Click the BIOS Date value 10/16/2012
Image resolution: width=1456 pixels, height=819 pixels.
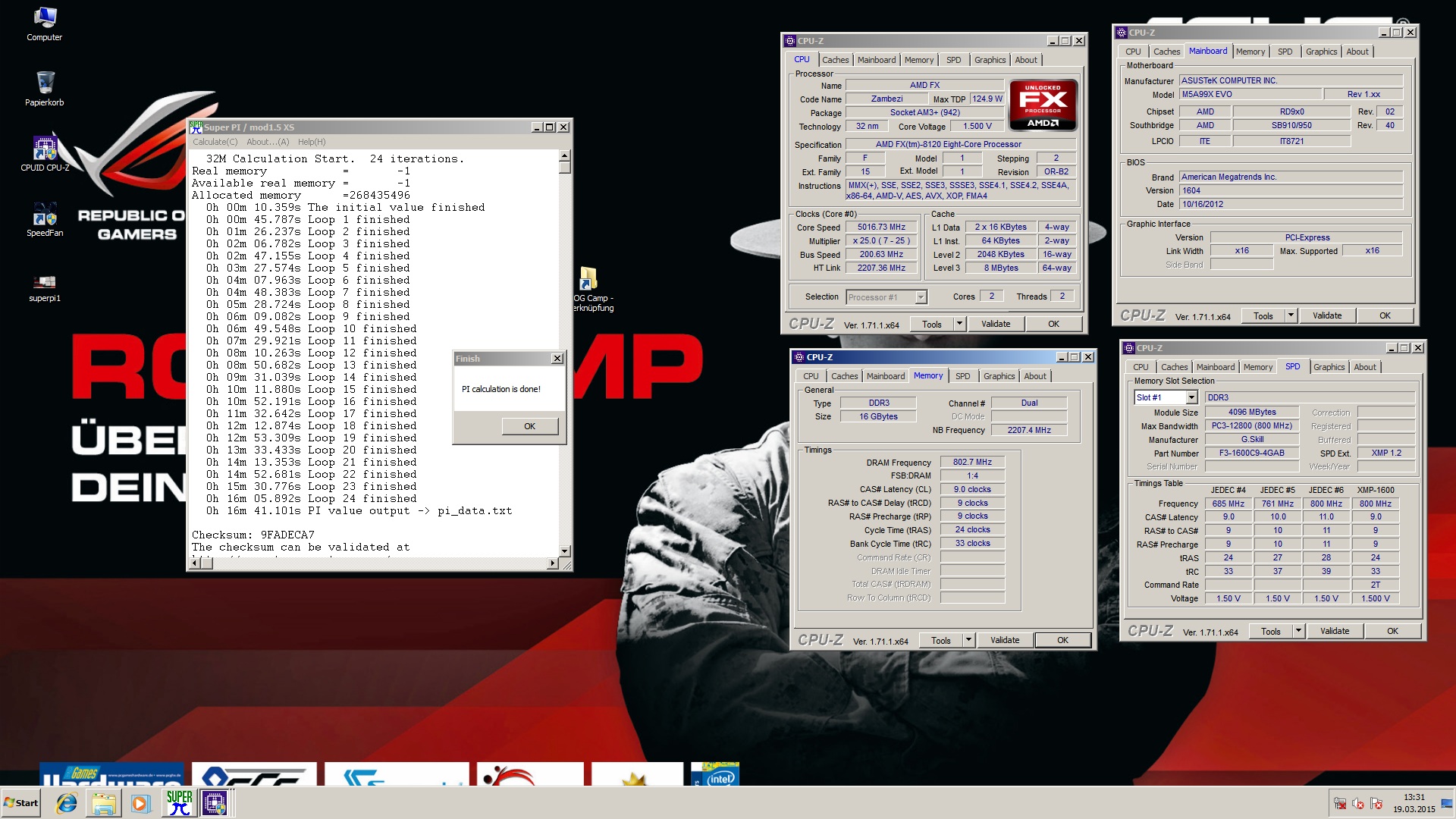(x=1291, y=204)
